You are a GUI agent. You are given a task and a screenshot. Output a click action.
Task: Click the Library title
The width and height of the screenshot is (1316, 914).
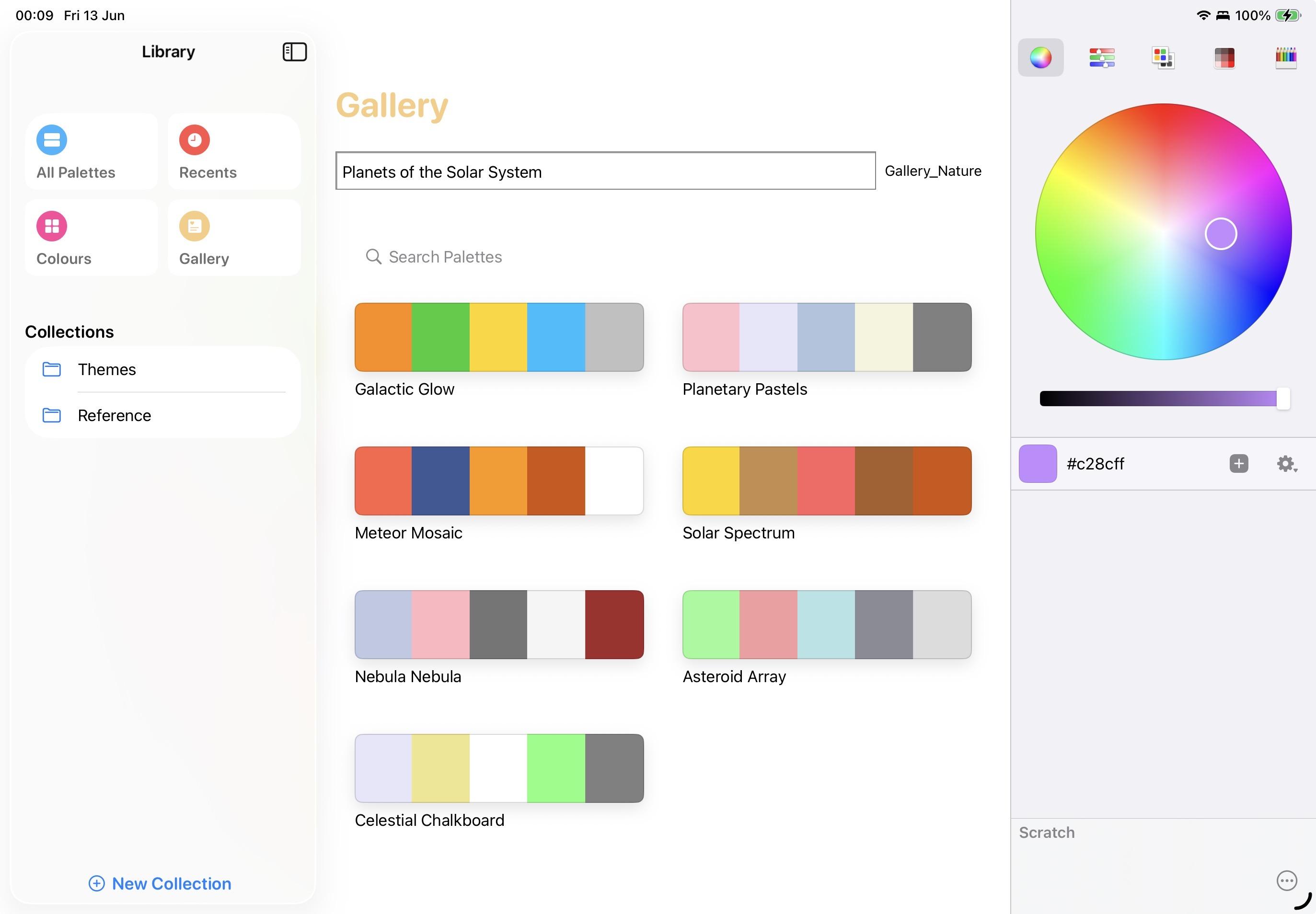tap(168, 52)
